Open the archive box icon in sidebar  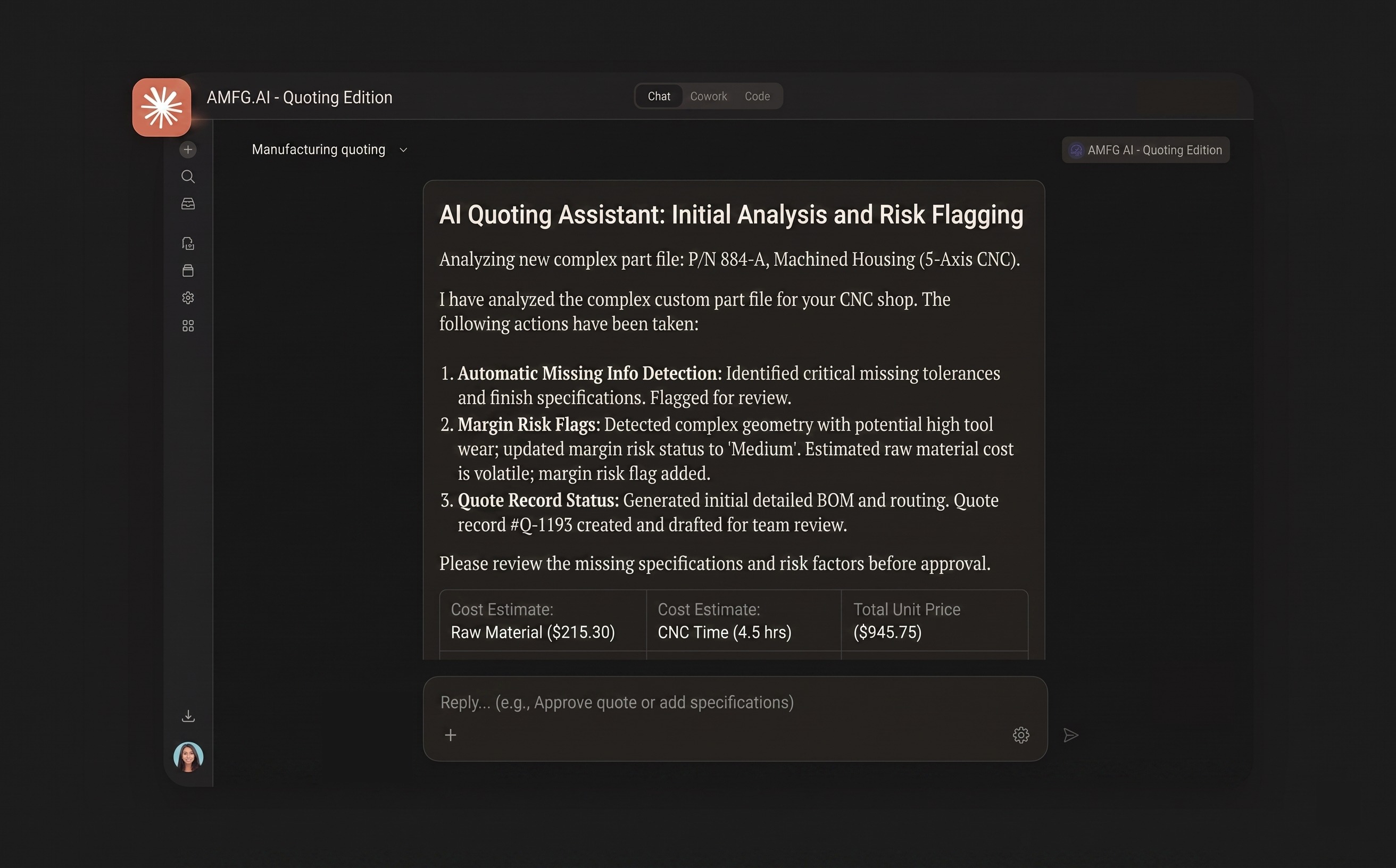click(188, 270)
